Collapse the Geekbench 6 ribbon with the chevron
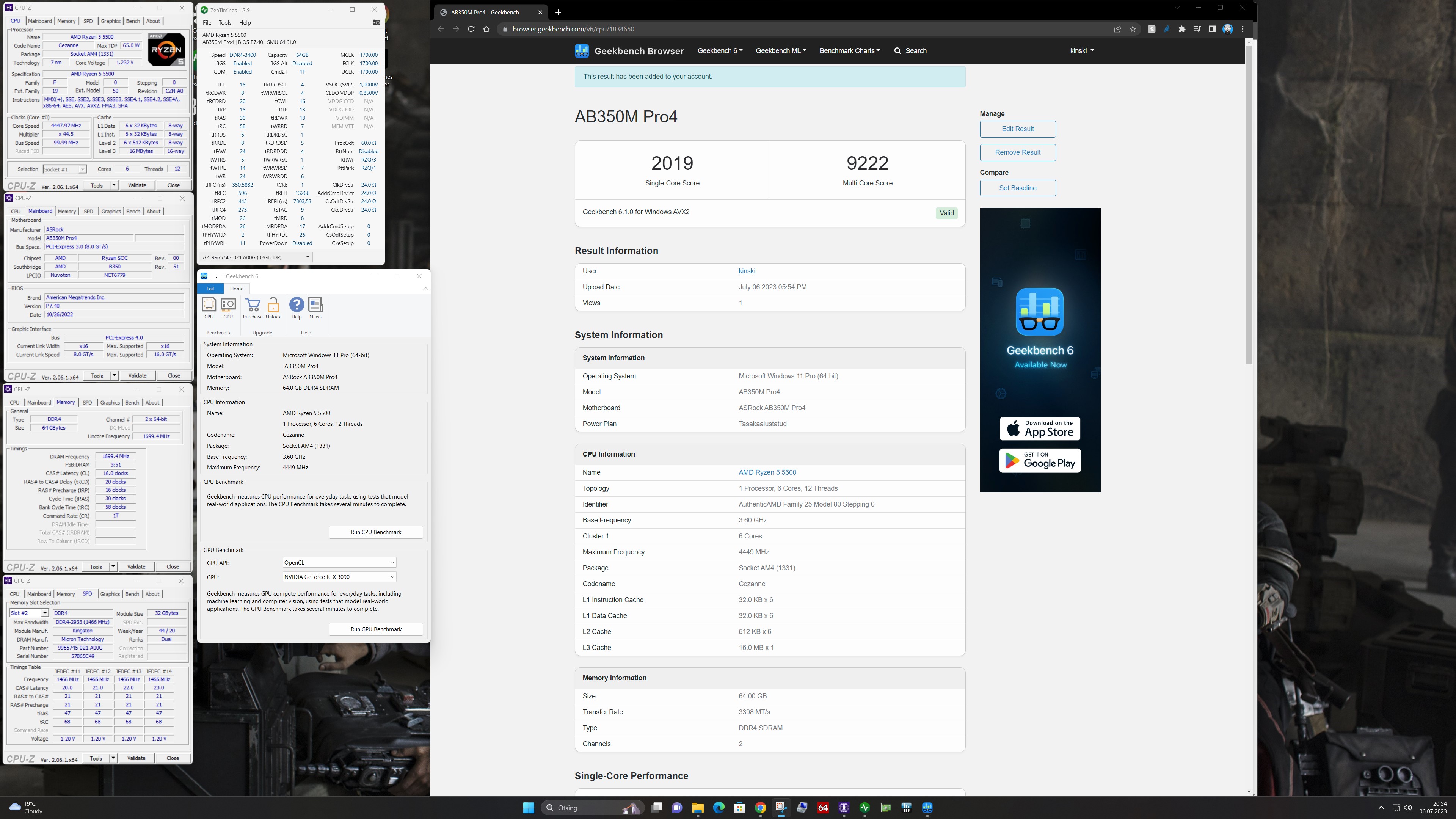The image size is (1456, 819). [425, 289]
